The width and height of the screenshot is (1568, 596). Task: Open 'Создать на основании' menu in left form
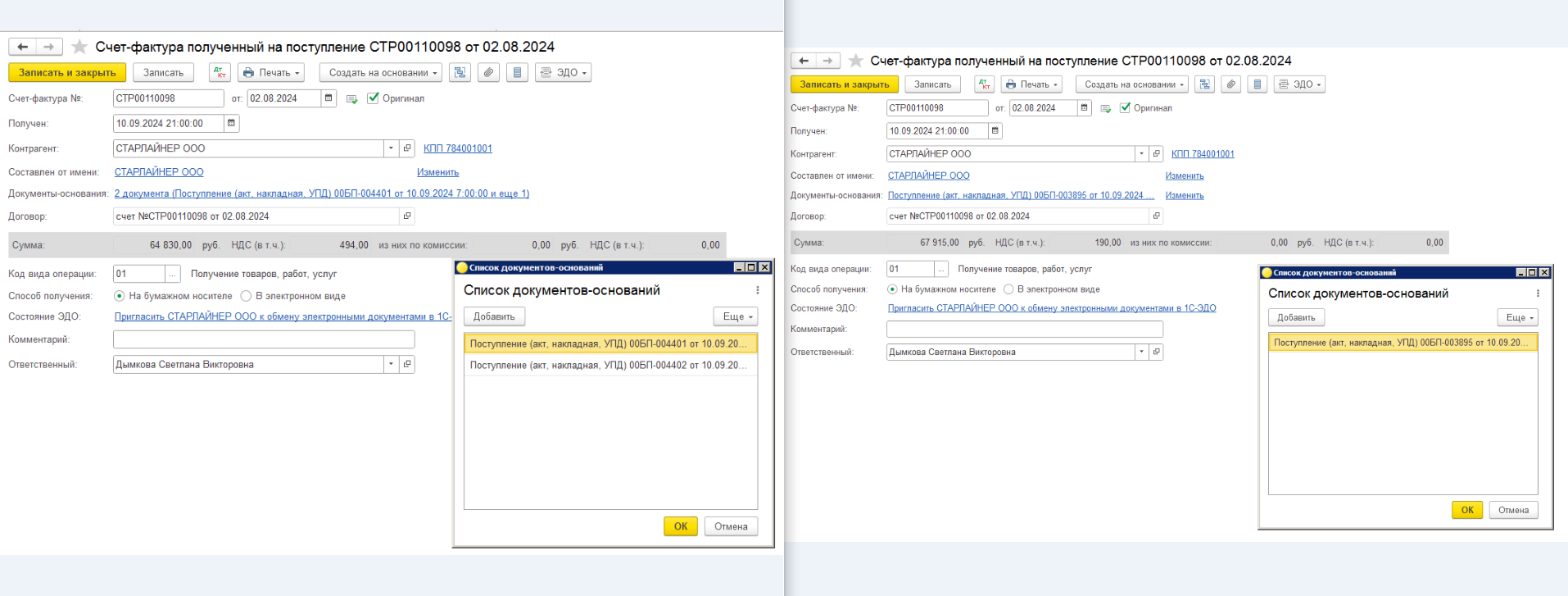pos(381,73)
